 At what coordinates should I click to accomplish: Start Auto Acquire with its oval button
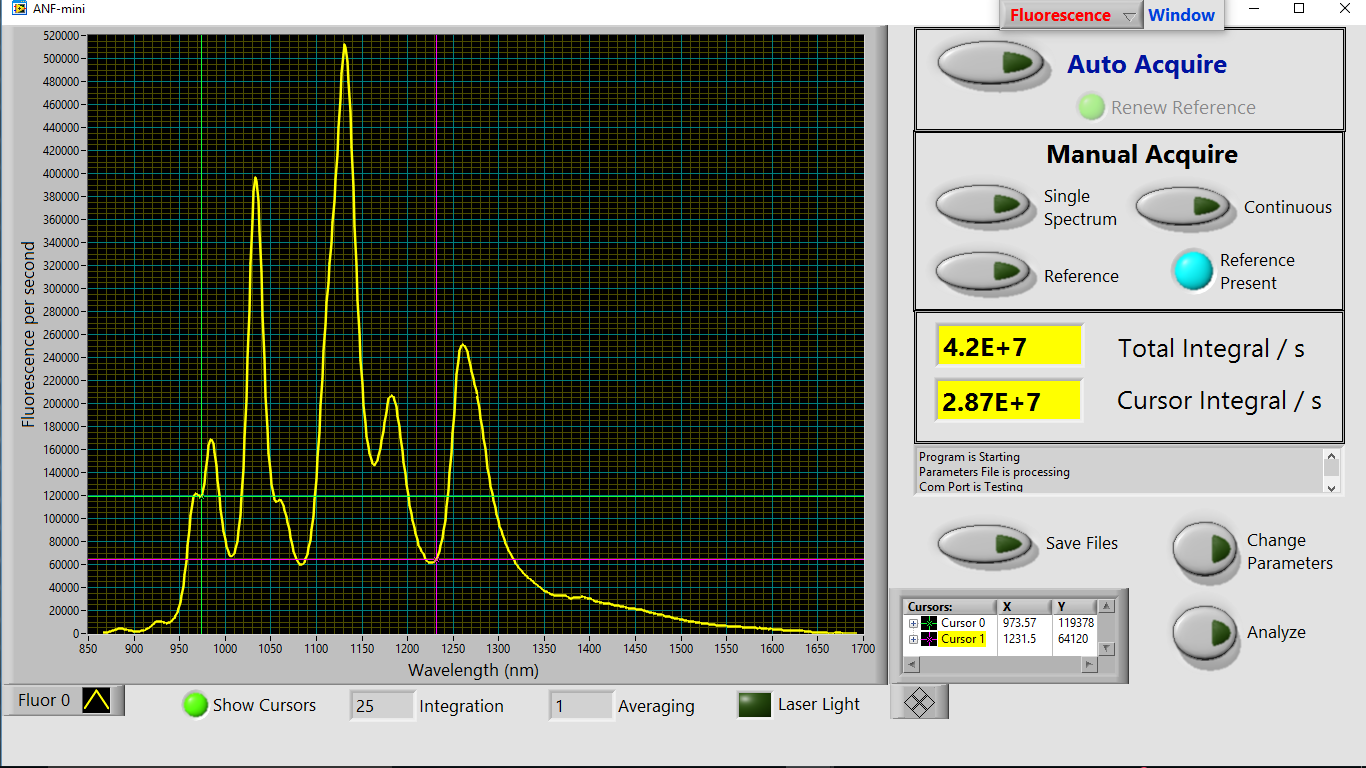pos(990,62)
